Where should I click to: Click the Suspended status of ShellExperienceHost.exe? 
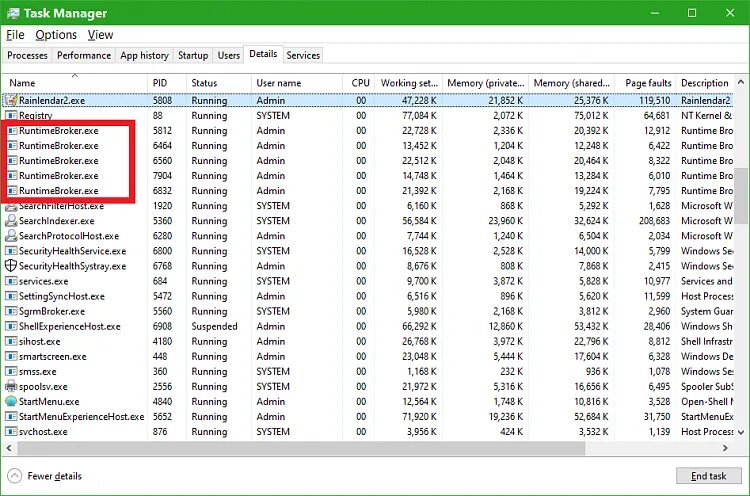click(214, 326)
